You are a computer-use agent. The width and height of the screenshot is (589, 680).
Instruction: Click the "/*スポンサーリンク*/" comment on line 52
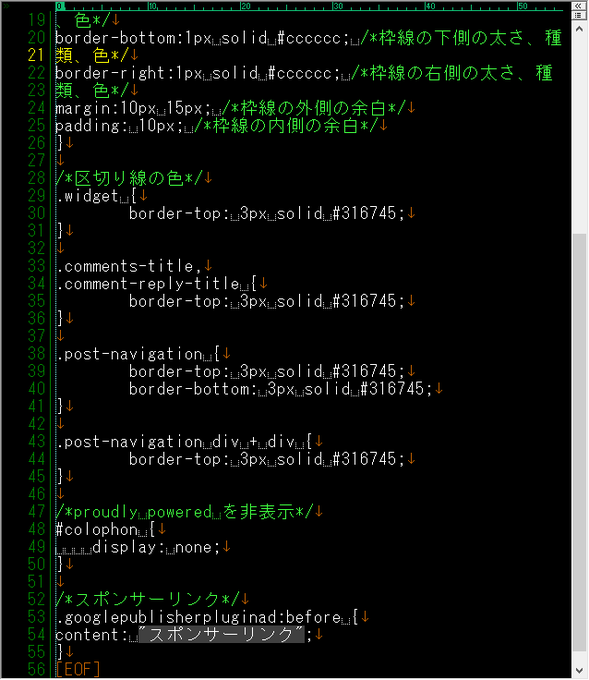point(148,599)
